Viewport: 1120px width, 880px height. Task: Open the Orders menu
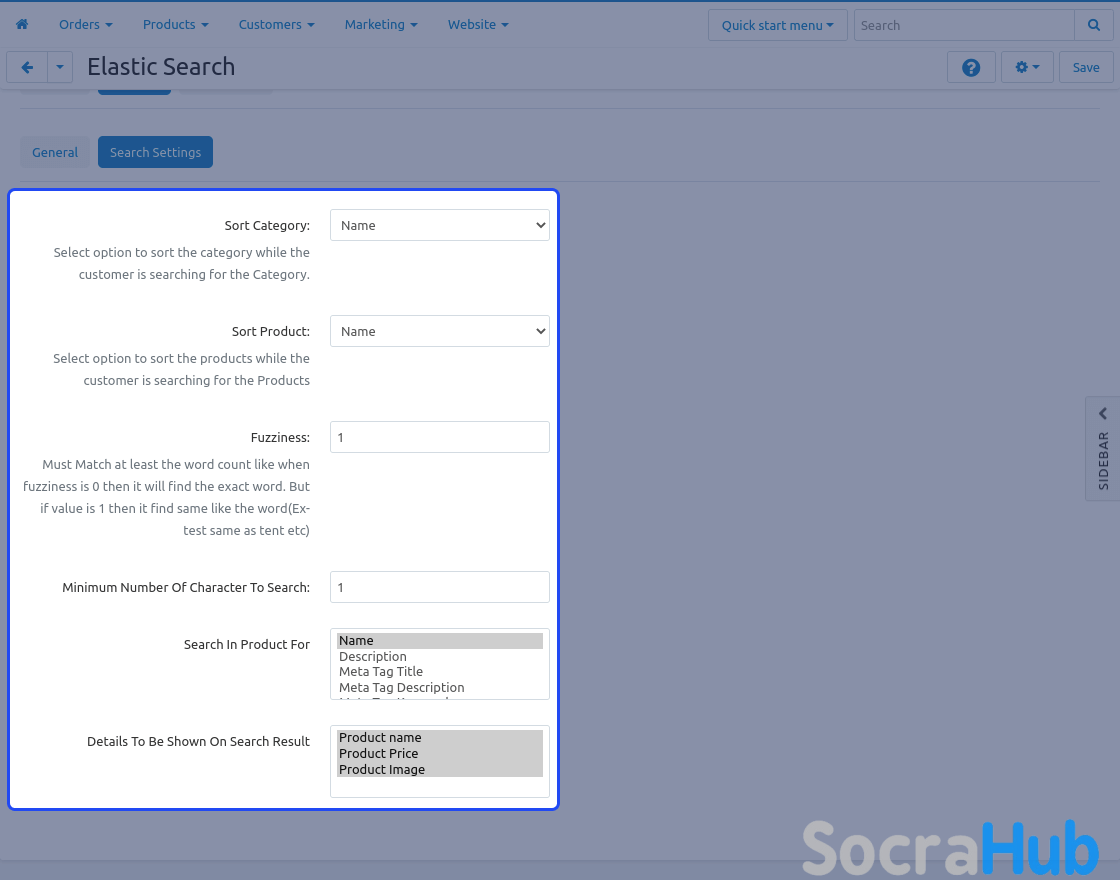pos(85,24)
